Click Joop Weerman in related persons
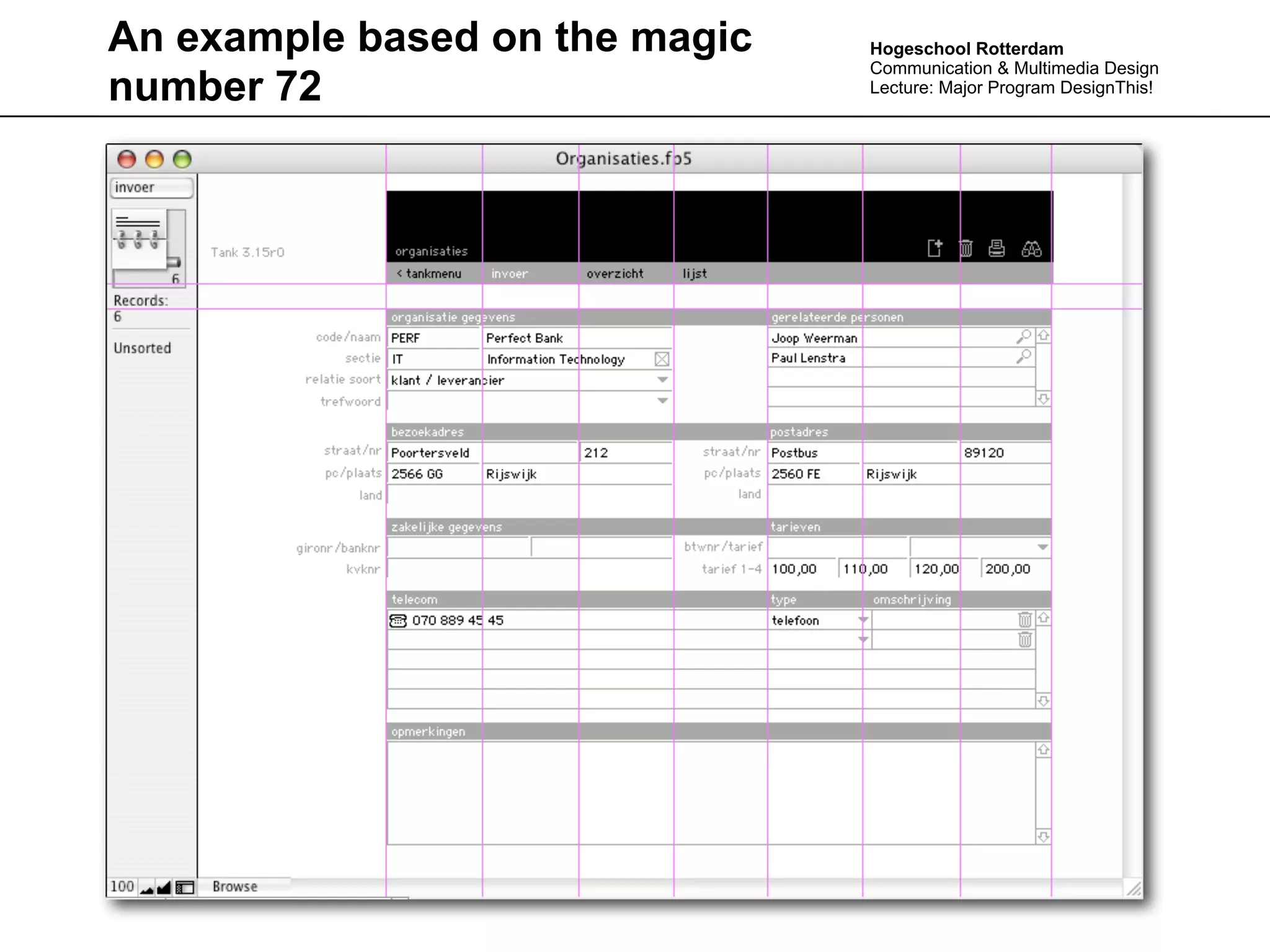 point(814,338)
